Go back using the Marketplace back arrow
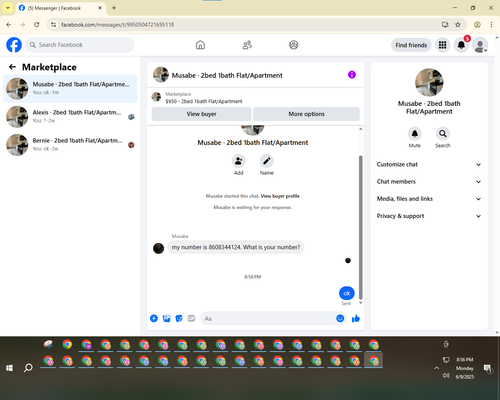 (13, 67)
